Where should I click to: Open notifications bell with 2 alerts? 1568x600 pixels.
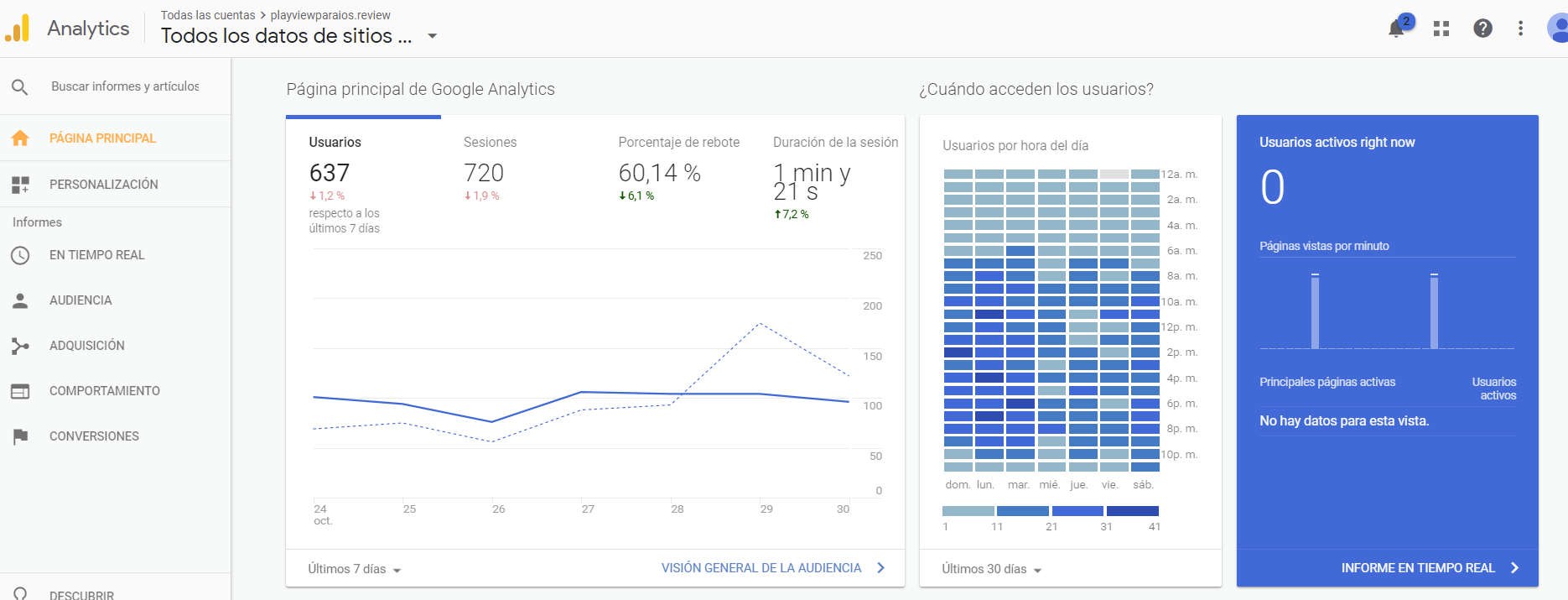point(1397,28)
